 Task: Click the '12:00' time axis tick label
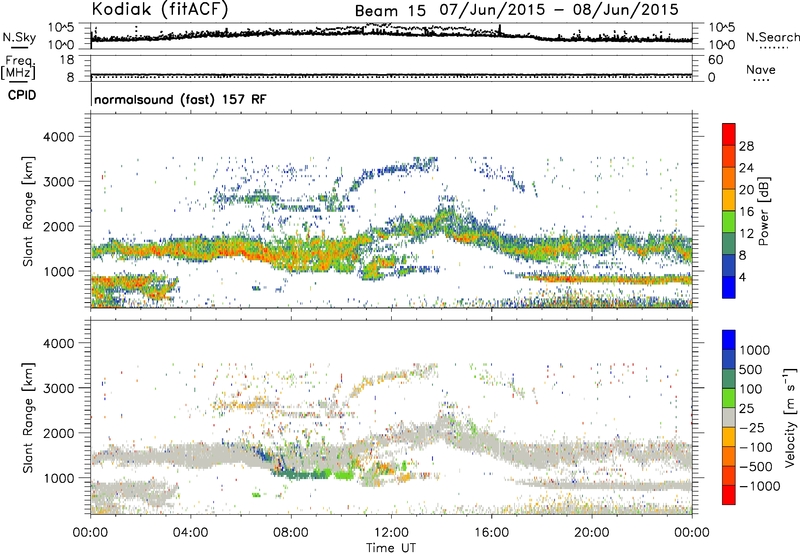click(391, 533)
